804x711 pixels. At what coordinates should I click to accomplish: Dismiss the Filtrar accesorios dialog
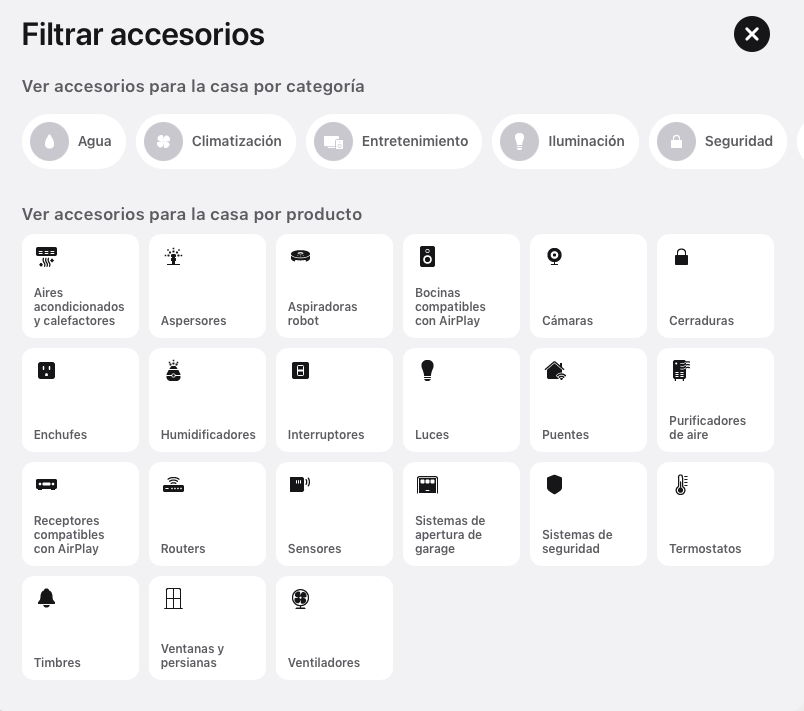pyautogui.click(x=751, y=34)
